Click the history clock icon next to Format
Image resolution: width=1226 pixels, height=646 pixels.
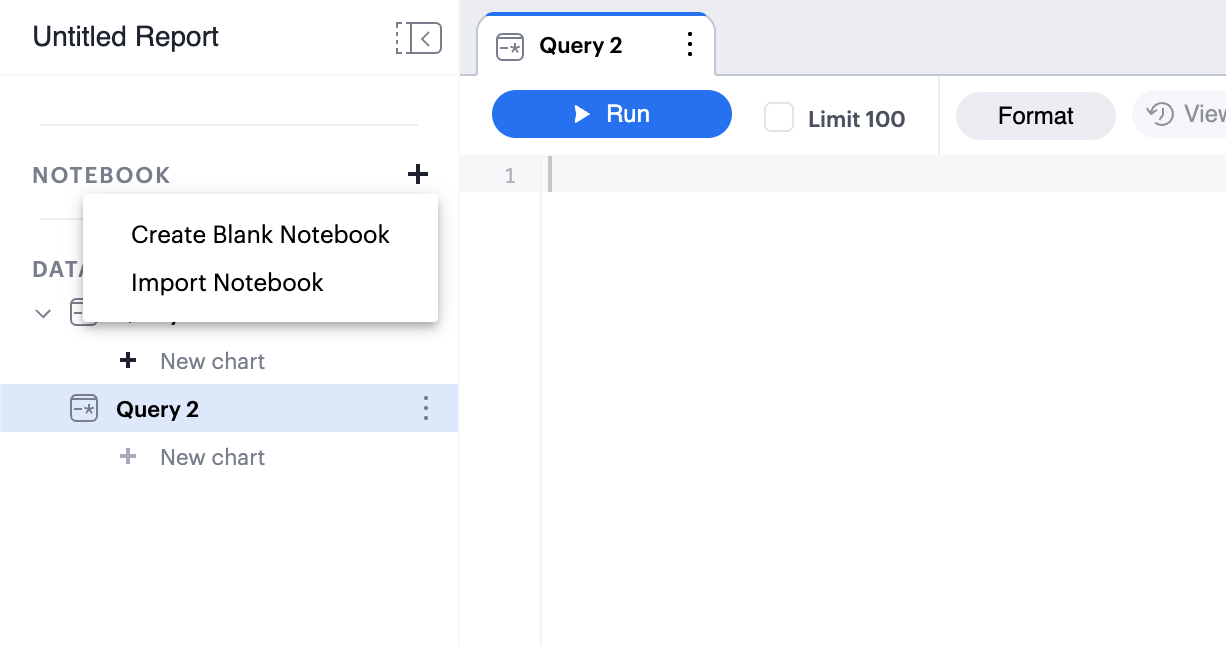[x=1161, y=115]
